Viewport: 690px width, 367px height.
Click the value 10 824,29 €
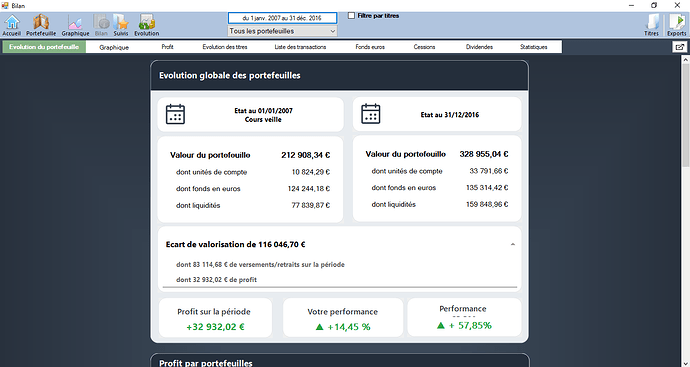point(311,172)
